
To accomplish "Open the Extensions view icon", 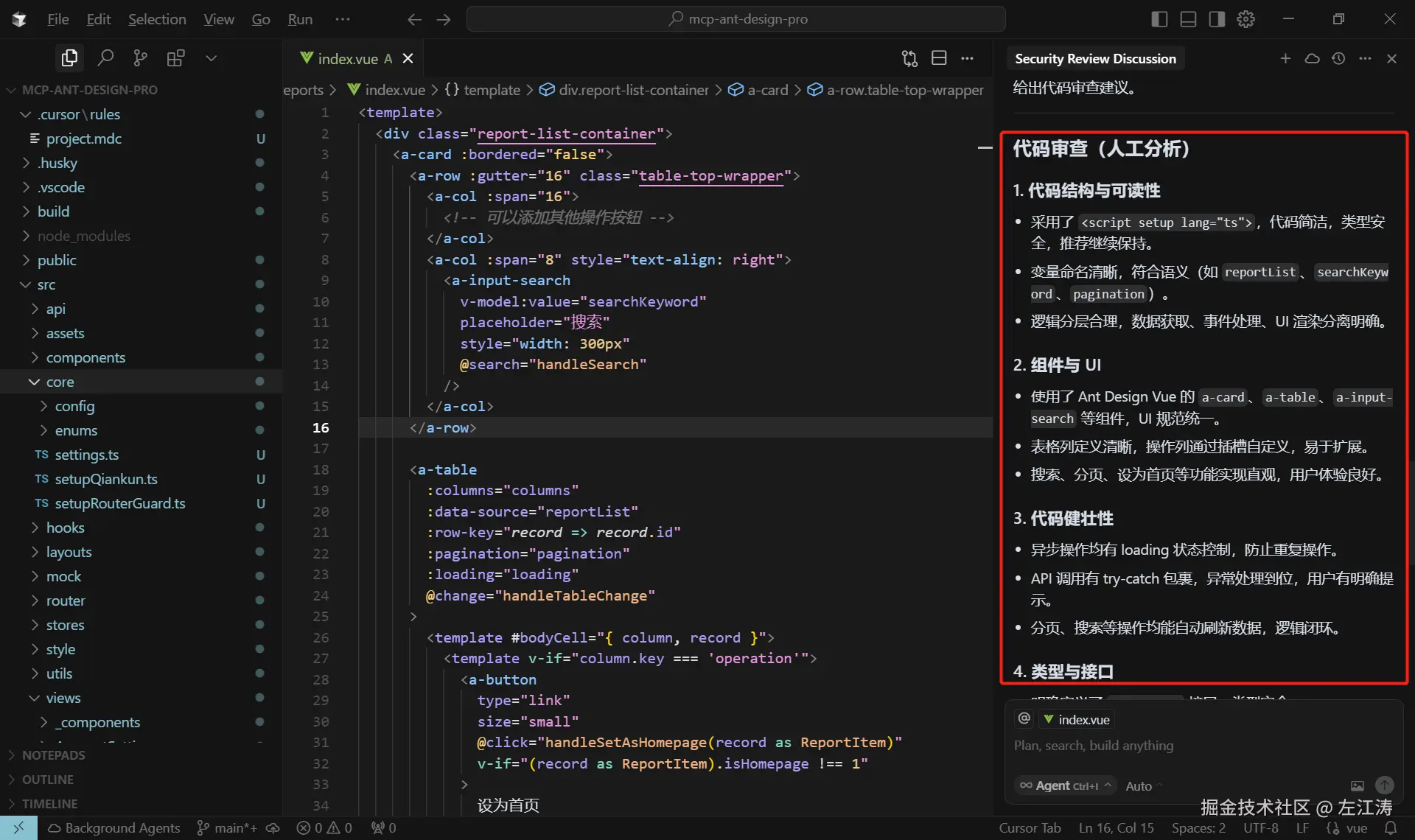I will click(176, 57).
